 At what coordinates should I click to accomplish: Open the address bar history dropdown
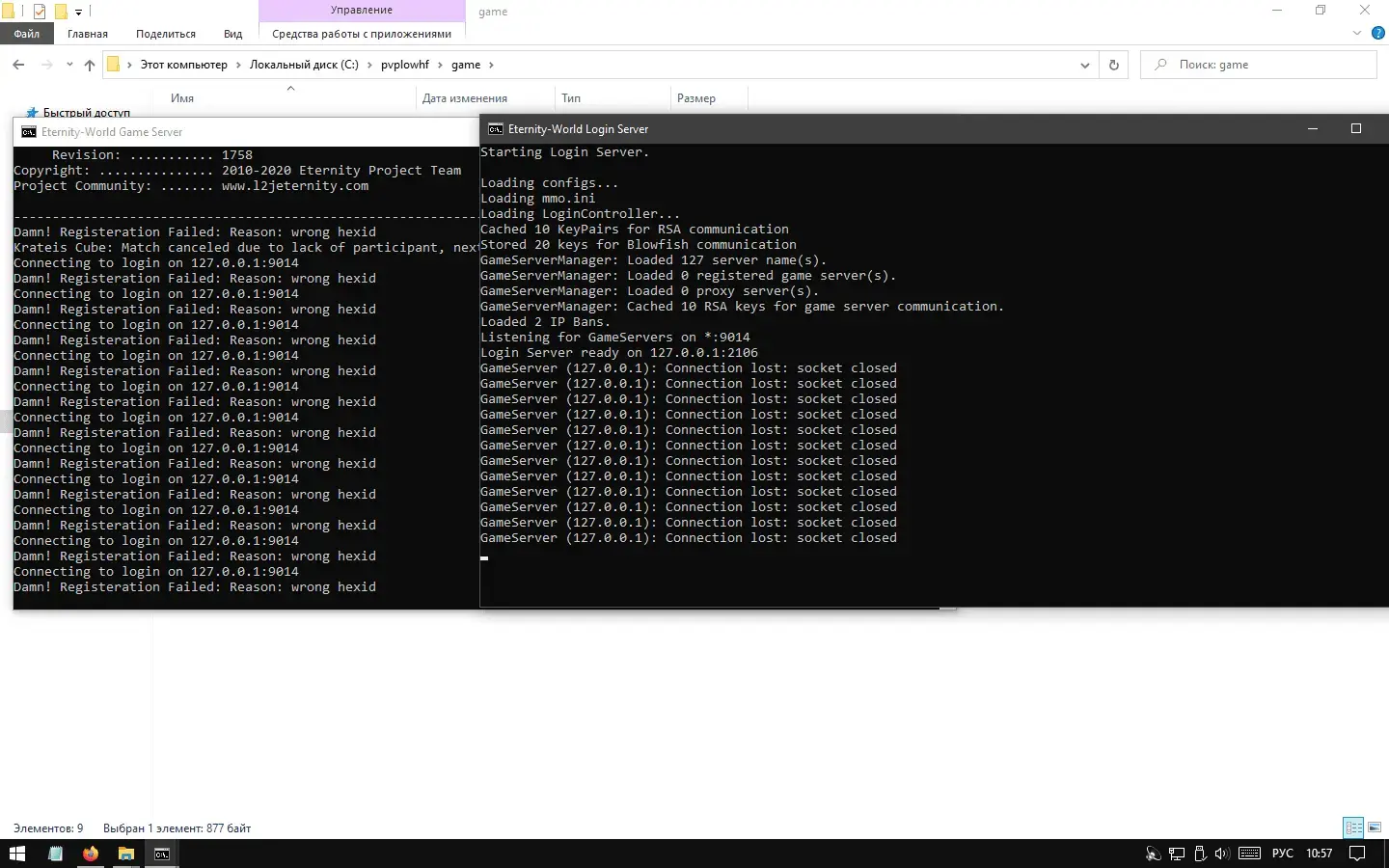1085,65
